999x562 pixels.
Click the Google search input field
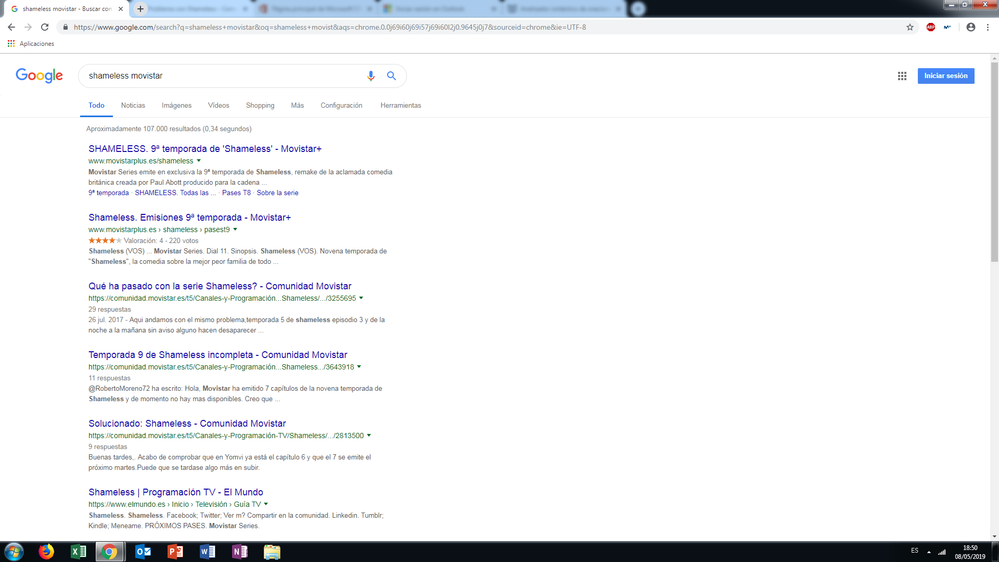(x=220, y=76)
